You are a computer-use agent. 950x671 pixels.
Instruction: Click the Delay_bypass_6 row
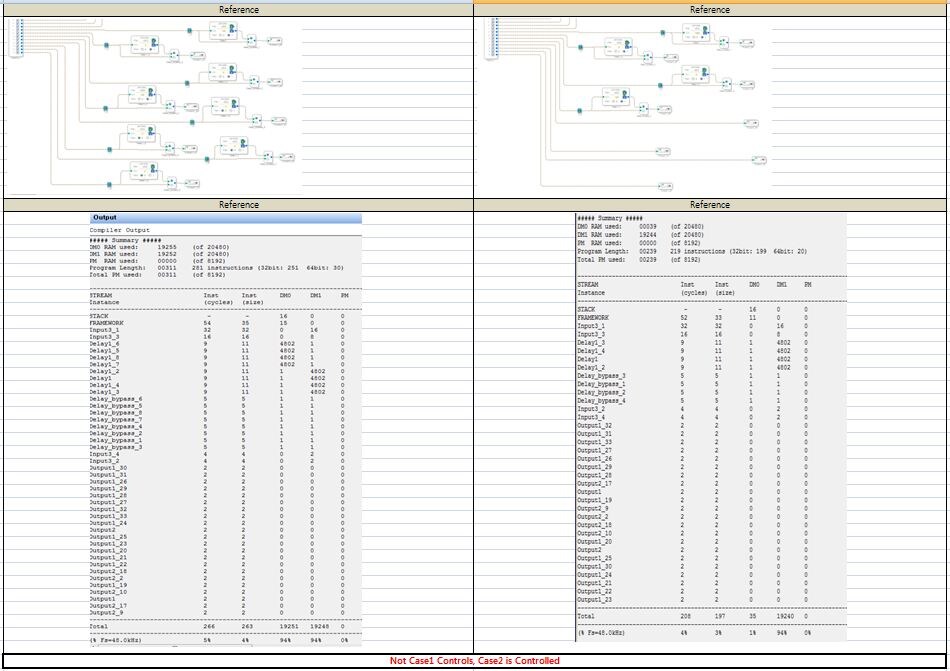point(218,399)
